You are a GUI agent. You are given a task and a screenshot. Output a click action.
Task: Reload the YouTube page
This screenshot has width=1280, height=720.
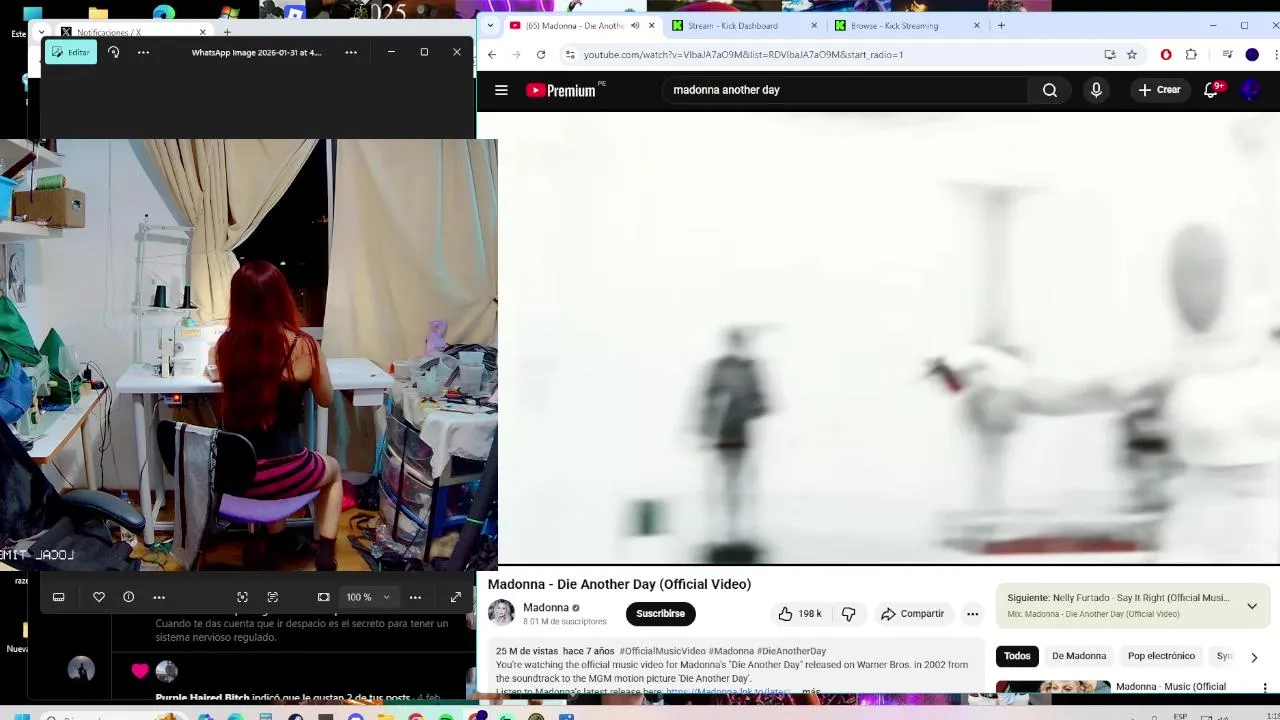(541, 55)
